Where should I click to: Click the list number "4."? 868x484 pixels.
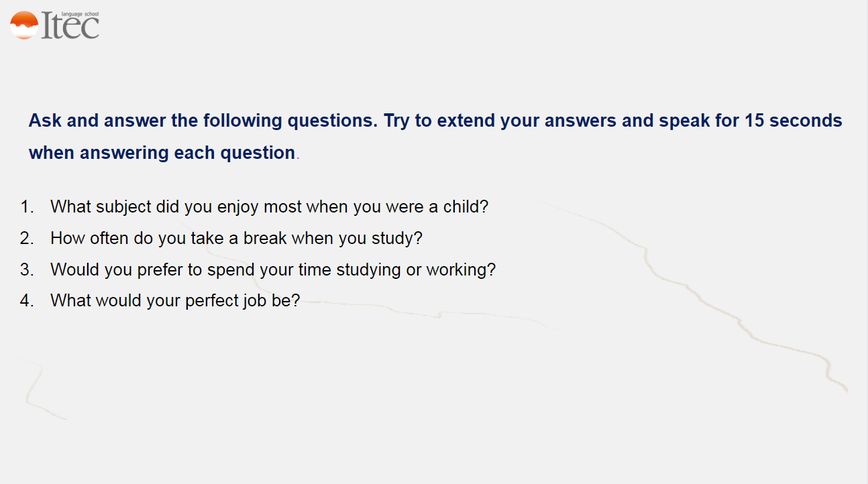click(27, 301)
